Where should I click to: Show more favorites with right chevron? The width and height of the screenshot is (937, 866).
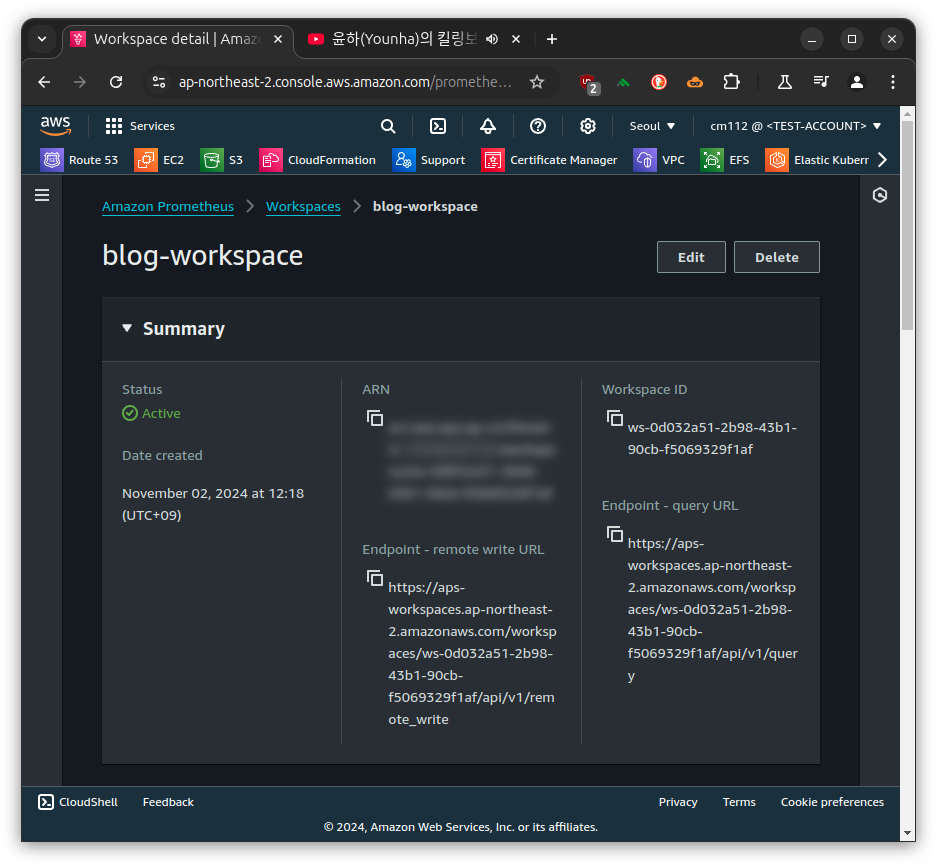[882, 160]
